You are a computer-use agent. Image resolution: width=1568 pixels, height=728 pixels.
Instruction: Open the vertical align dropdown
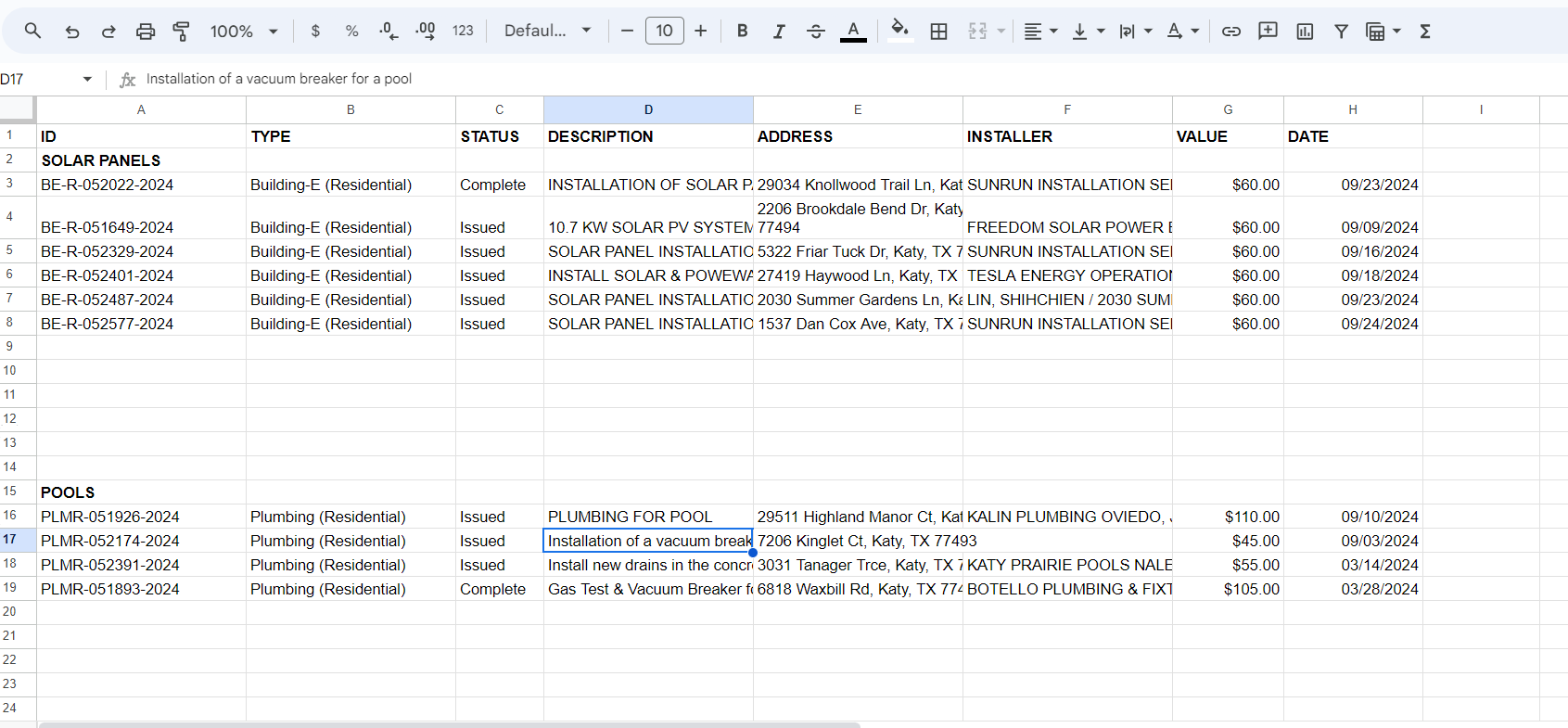point(1088,31)
